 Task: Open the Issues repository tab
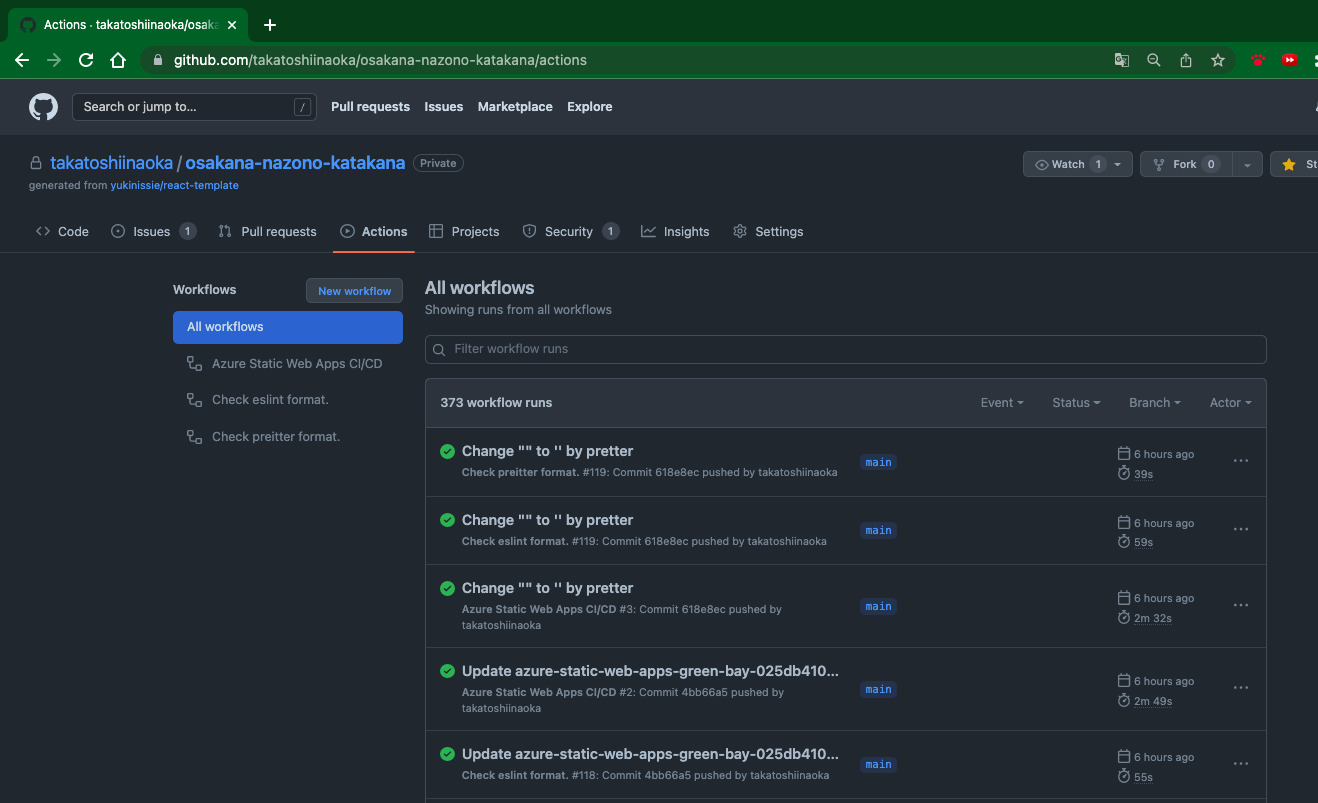click(153, 231)
